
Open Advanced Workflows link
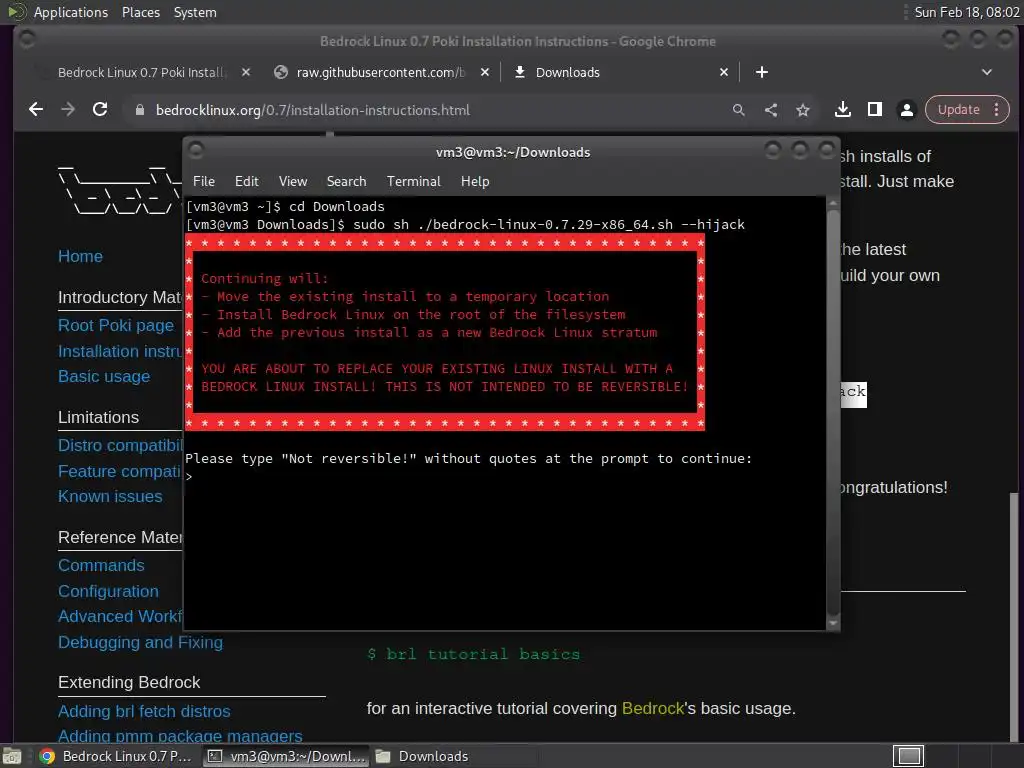coord(120,616)
